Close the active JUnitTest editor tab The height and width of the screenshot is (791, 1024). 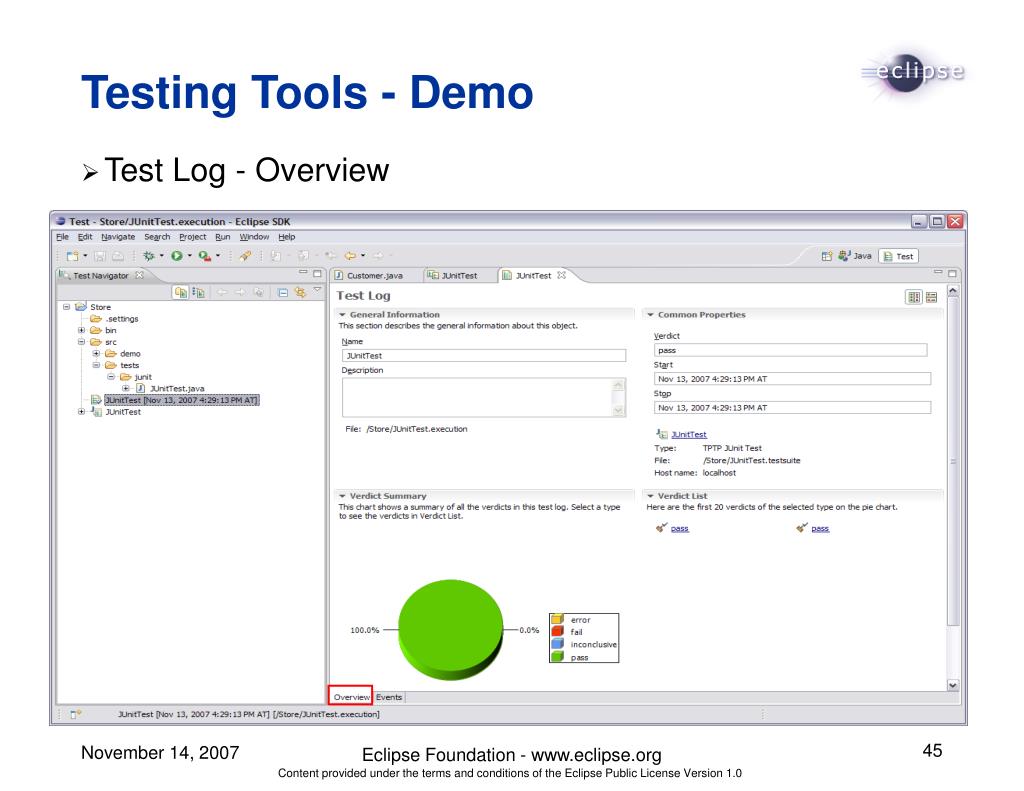coord(561,275)
